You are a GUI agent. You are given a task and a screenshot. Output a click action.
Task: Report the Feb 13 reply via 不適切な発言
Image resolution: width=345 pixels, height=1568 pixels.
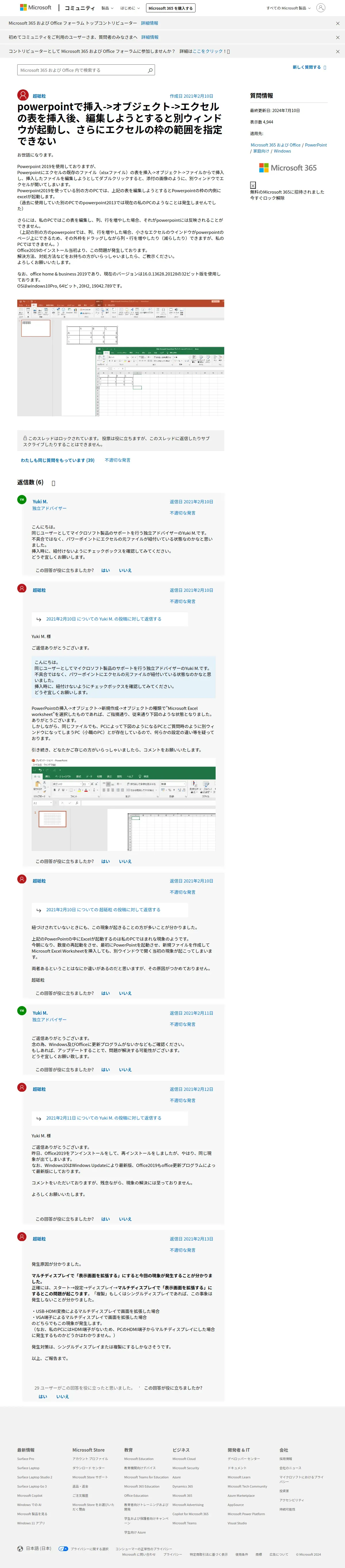click(x=183, y=1250)
